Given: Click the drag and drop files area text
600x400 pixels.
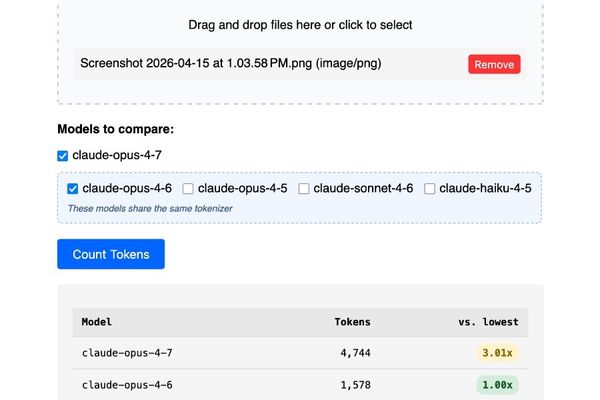Looking at the screenshot, I should tap(300, 25).
